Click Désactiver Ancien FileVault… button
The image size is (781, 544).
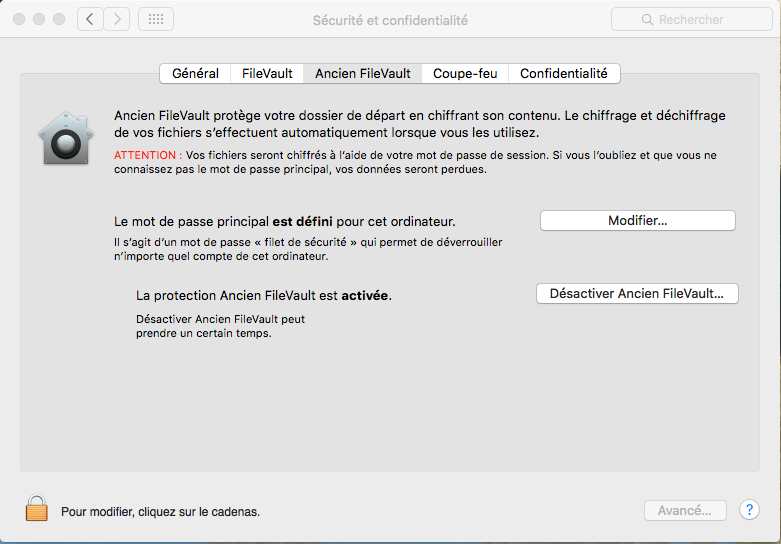point(637,293)
